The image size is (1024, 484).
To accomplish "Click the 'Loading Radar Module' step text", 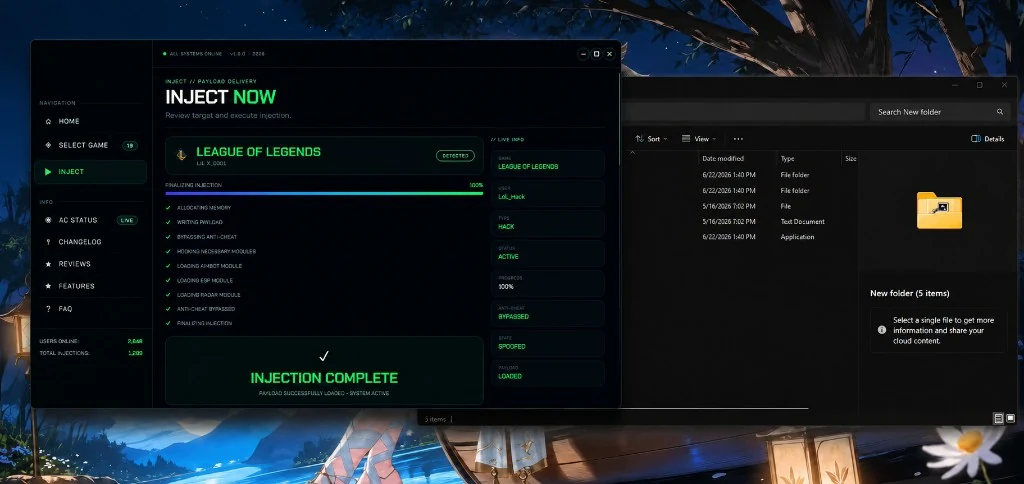I will click(x=208, y=295).
